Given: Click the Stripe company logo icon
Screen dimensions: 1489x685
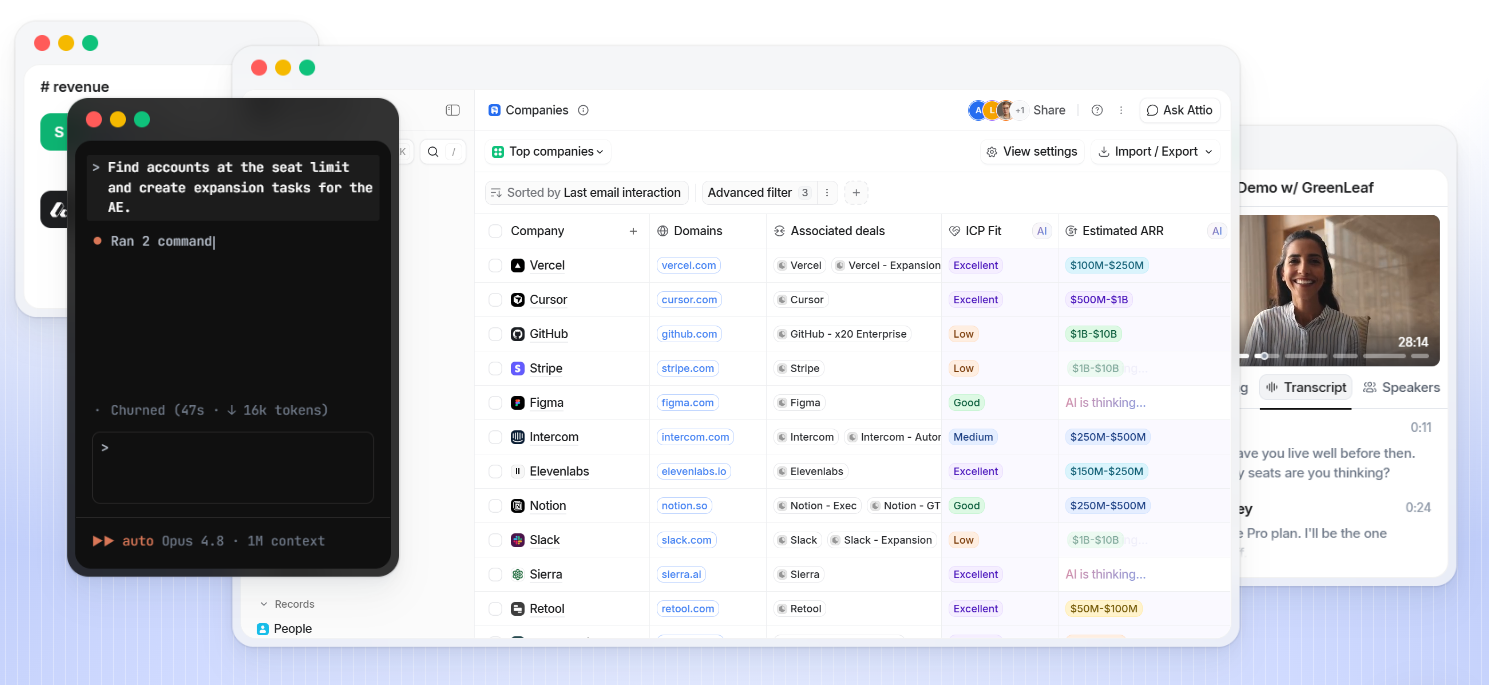Looking at the screenshot, I should coord(518,368).
